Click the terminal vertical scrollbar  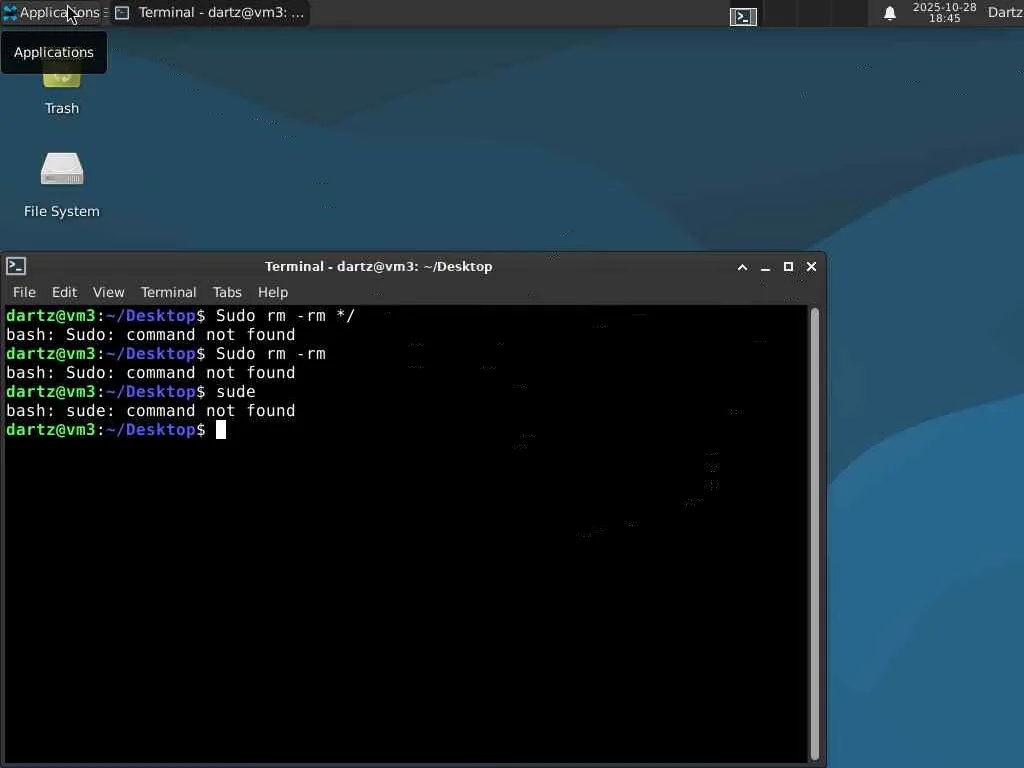(814, 534)
